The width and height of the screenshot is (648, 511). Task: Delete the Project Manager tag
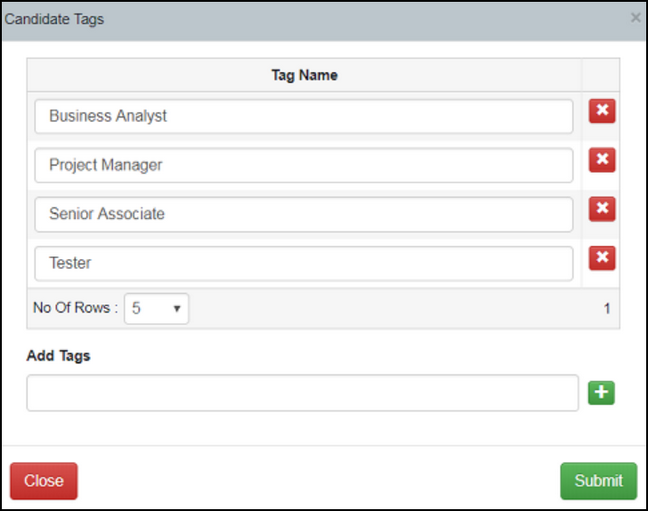point(602,160)
